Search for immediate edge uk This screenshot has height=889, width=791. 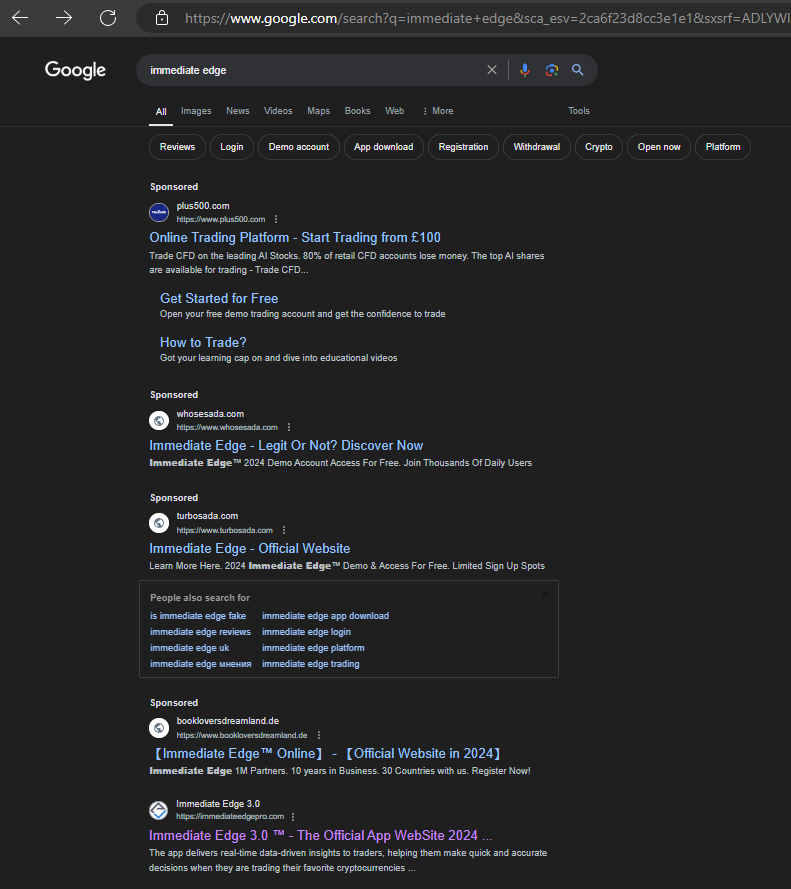tap(189, 647)
